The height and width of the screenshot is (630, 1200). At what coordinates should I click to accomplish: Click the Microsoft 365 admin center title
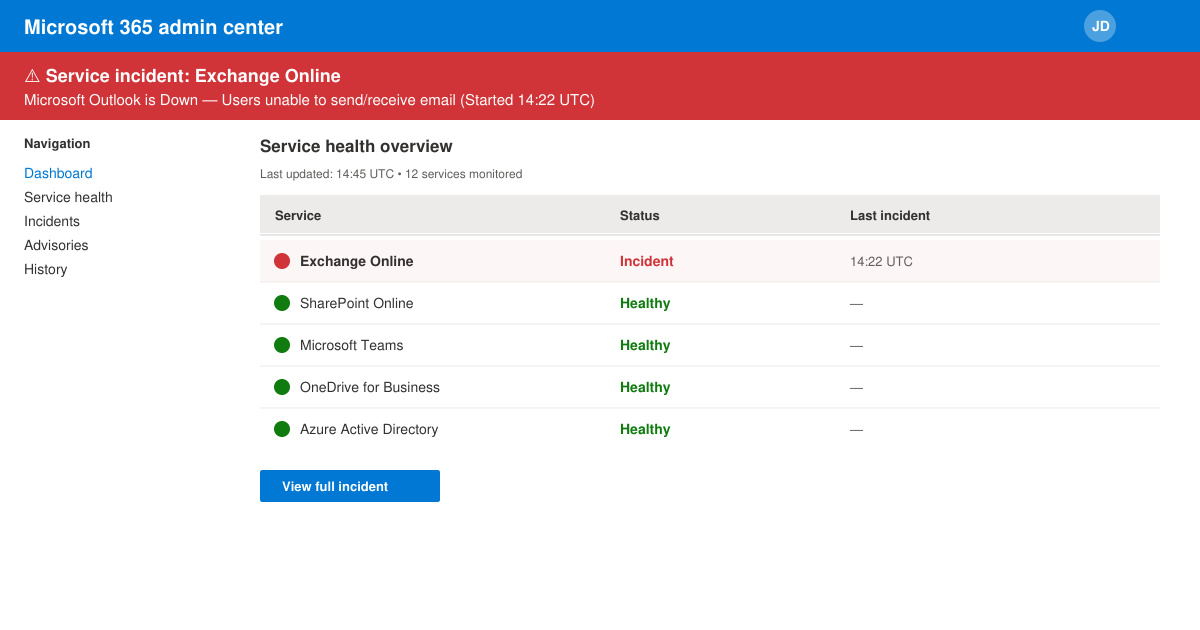[x=153, y=27]
